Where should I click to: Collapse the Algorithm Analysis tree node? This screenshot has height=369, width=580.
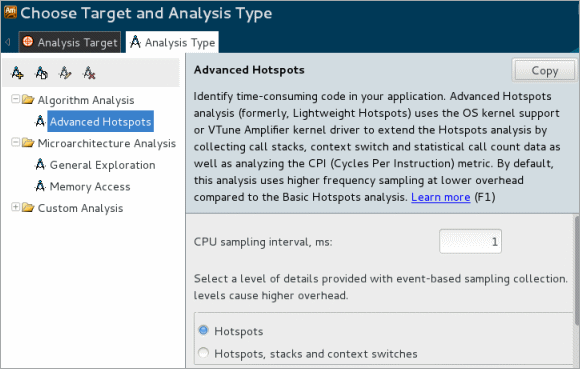pos(15,99)
